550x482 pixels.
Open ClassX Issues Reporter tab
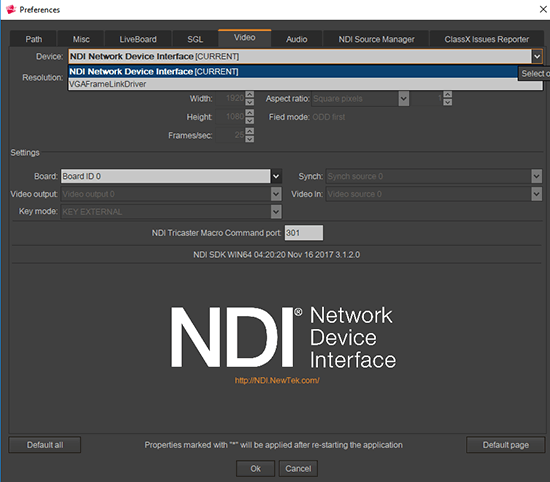click(x=487, y=39)
